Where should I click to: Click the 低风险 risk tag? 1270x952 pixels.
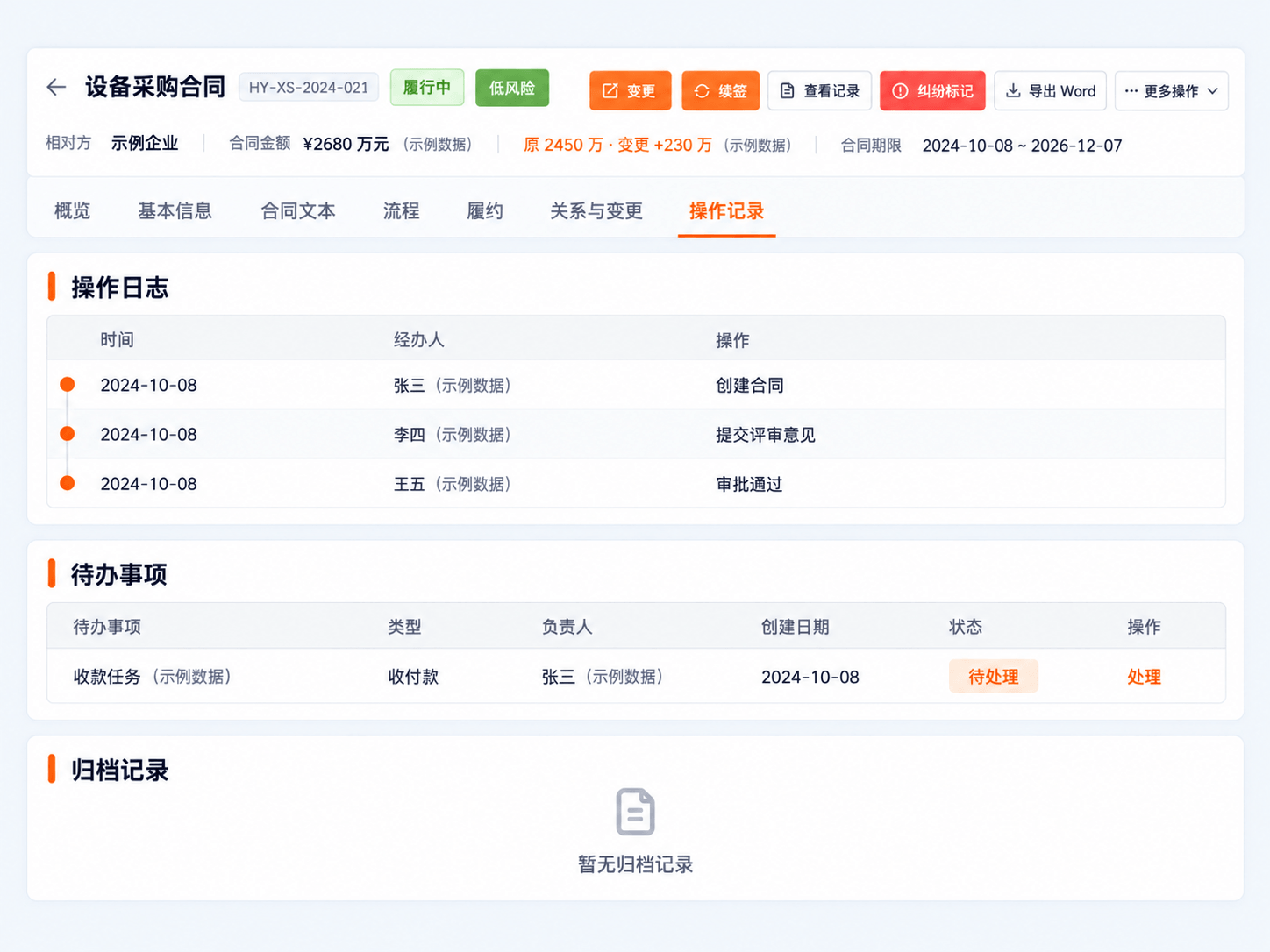(x=512, y=88)
